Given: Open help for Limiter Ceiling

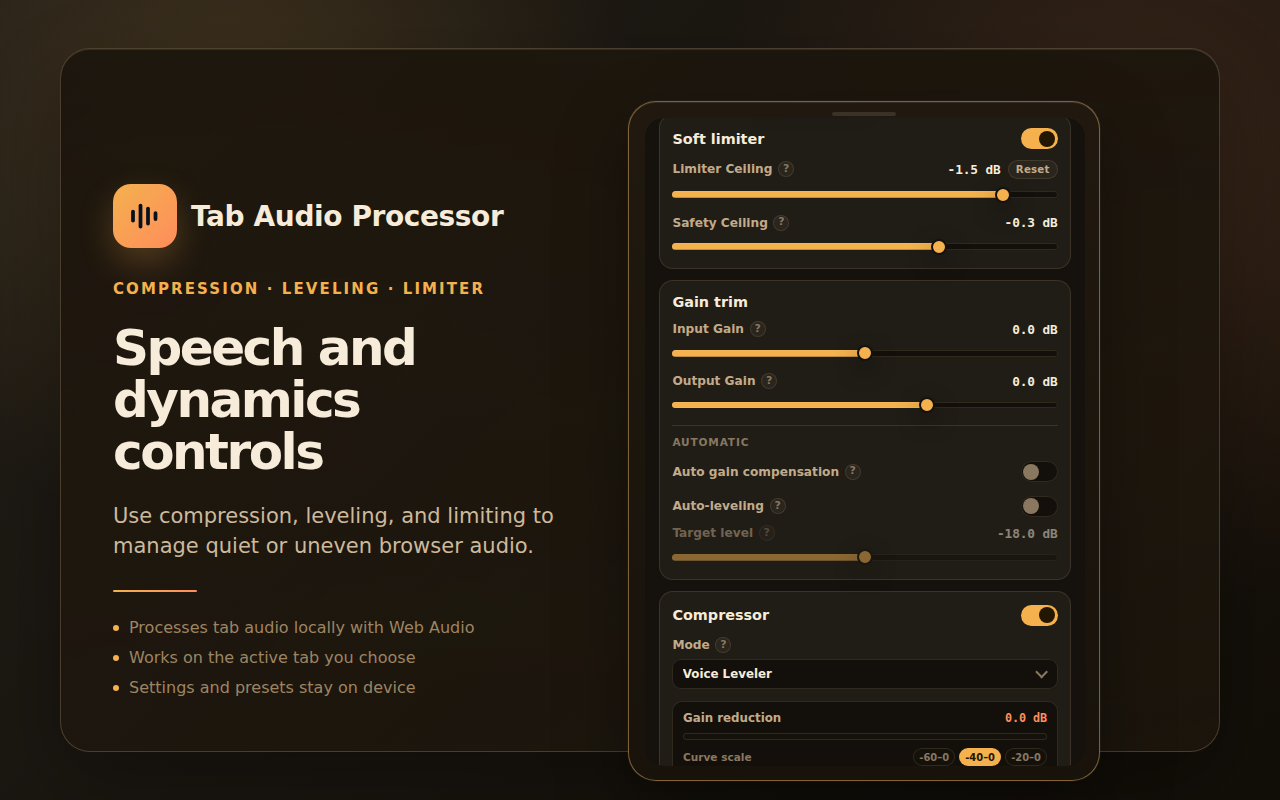Looking at the screenshot, I should click(x=786, y=169).
